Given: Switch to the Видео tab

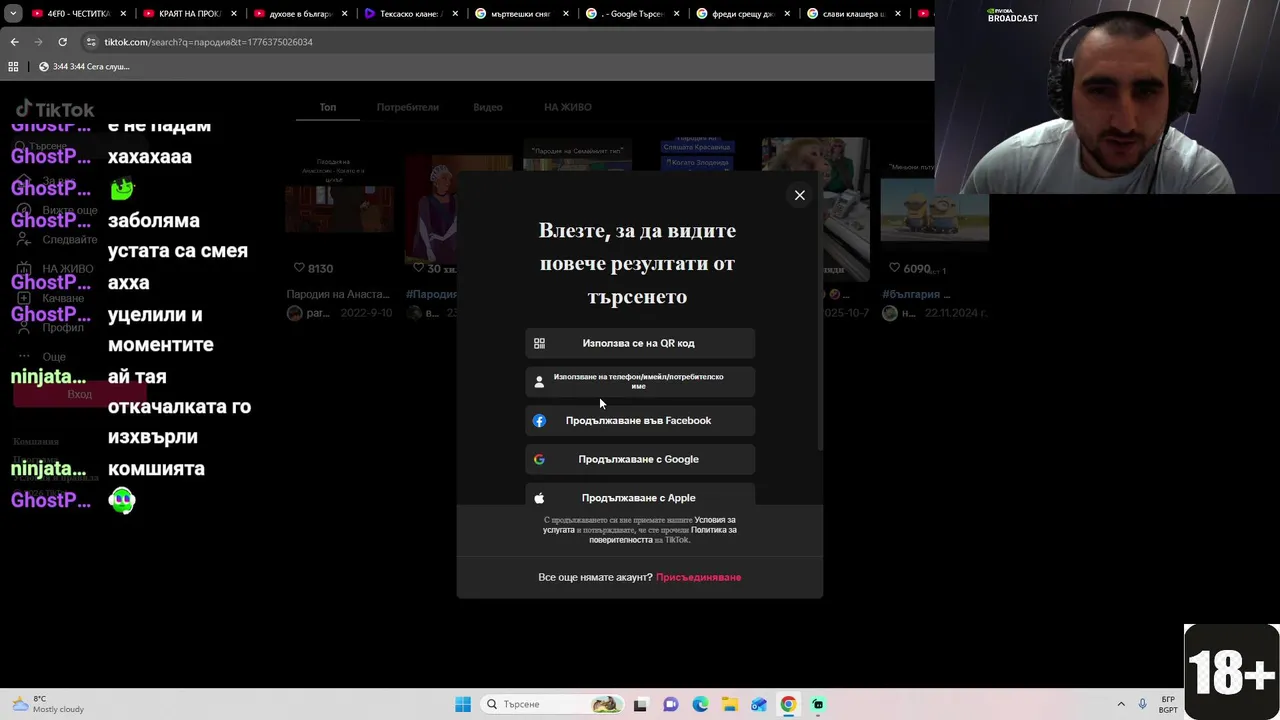Looking at the screenshot, I should coord(488,107).
